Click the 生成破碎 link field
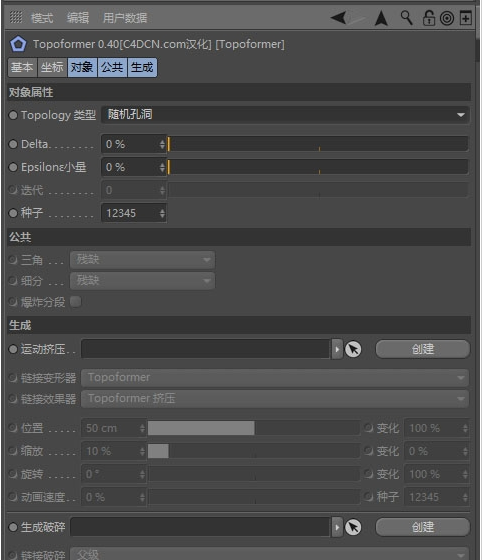Viewport: 484px width, 560px height. click(x=200, y=527)
